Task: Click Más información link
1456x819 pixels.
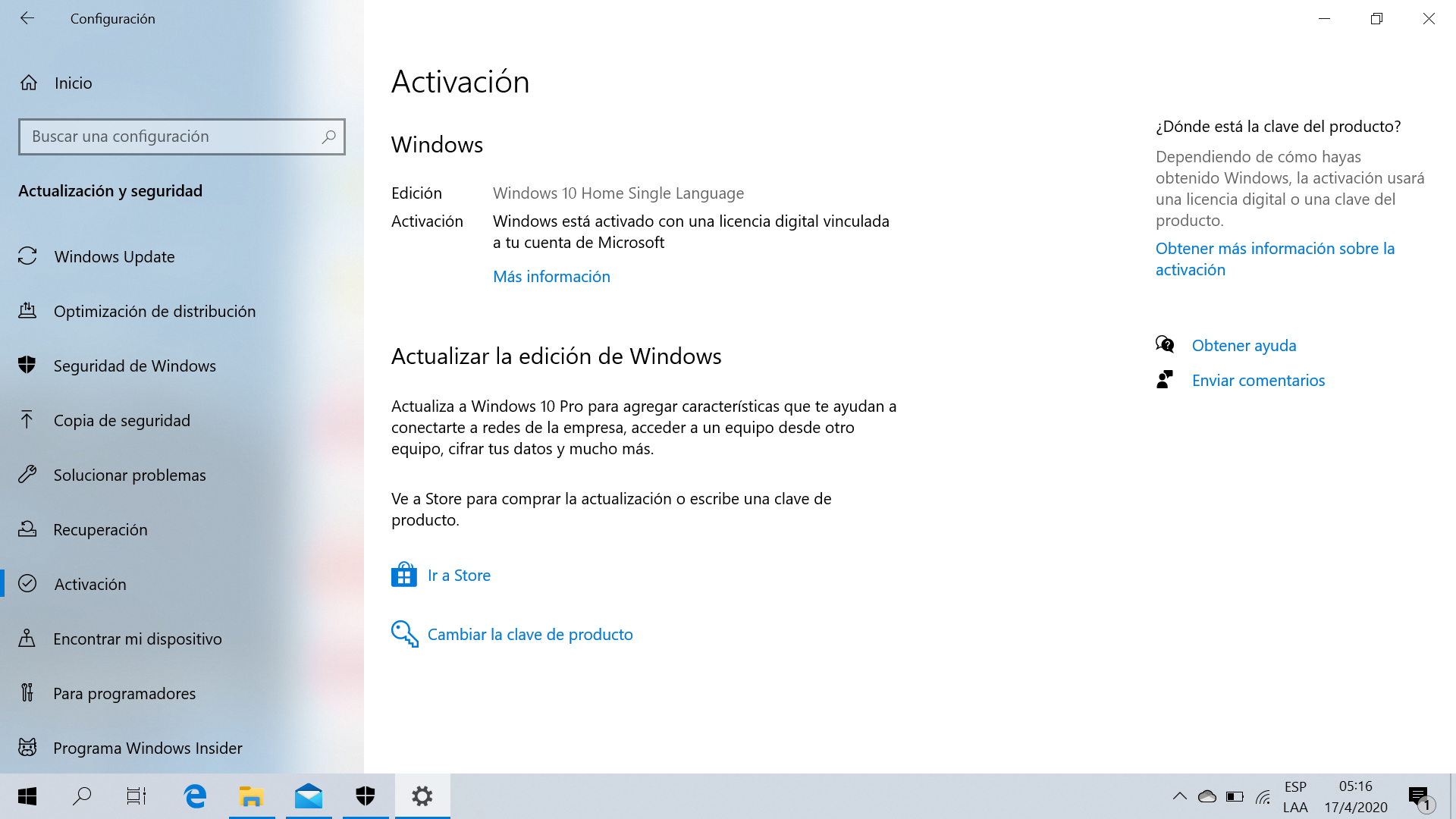Action: coord(551,276)
